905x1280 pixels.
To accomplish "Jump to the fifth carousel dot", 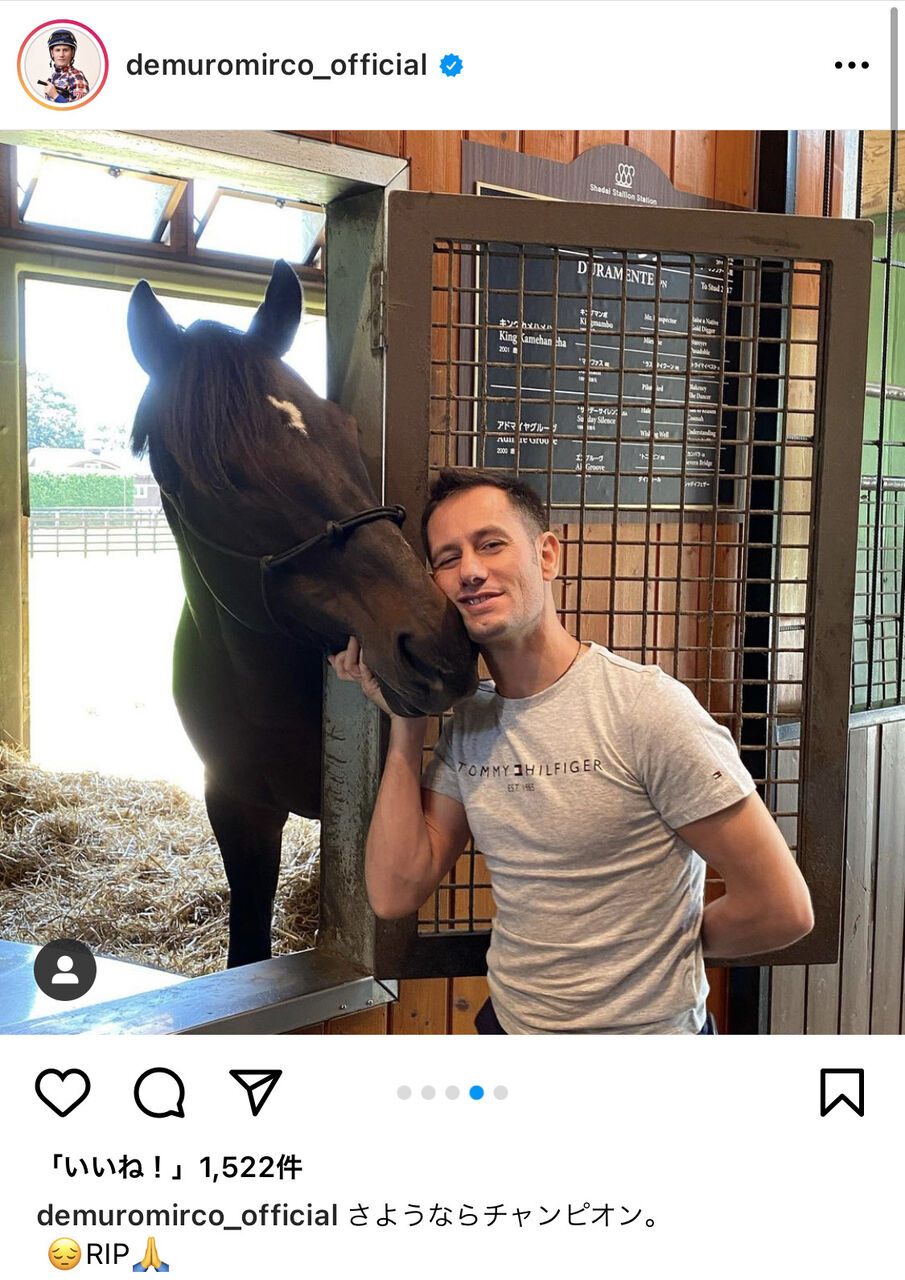I will point(500,1092).
